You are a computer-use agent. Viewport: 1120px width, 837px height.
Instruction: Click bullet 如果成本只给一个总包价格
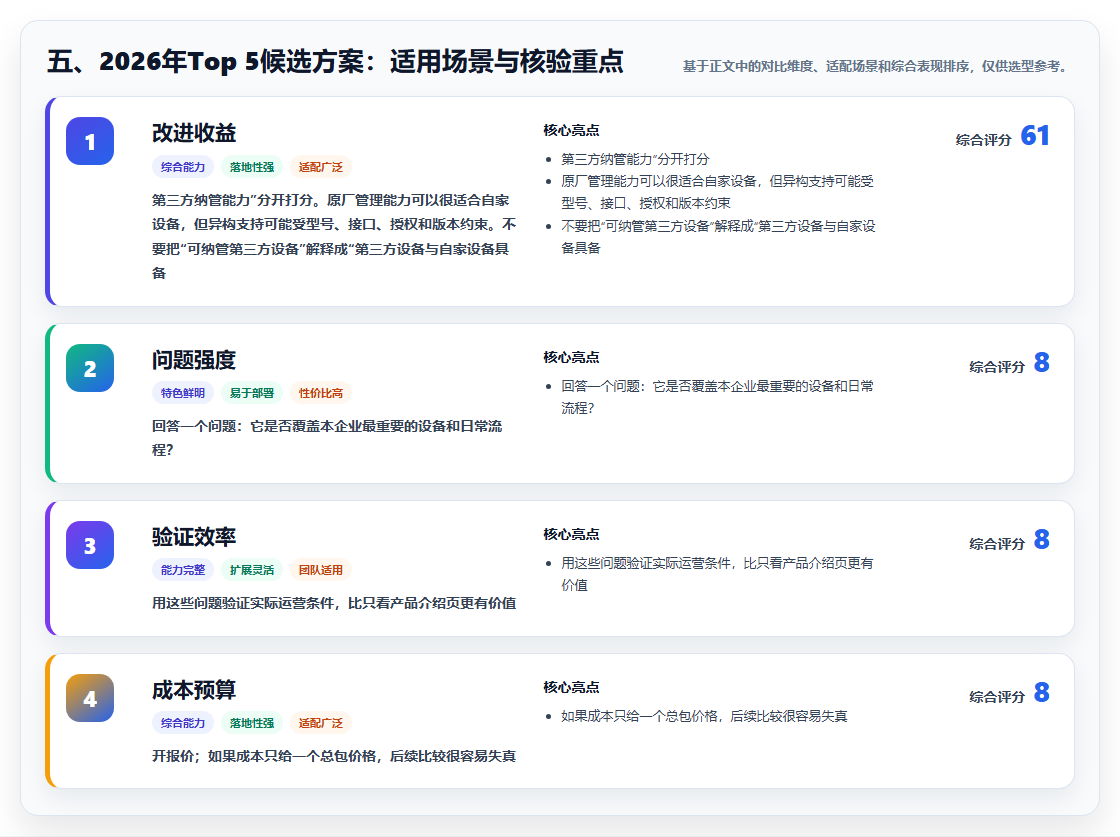pyautogui.click(x=704, y=716)
